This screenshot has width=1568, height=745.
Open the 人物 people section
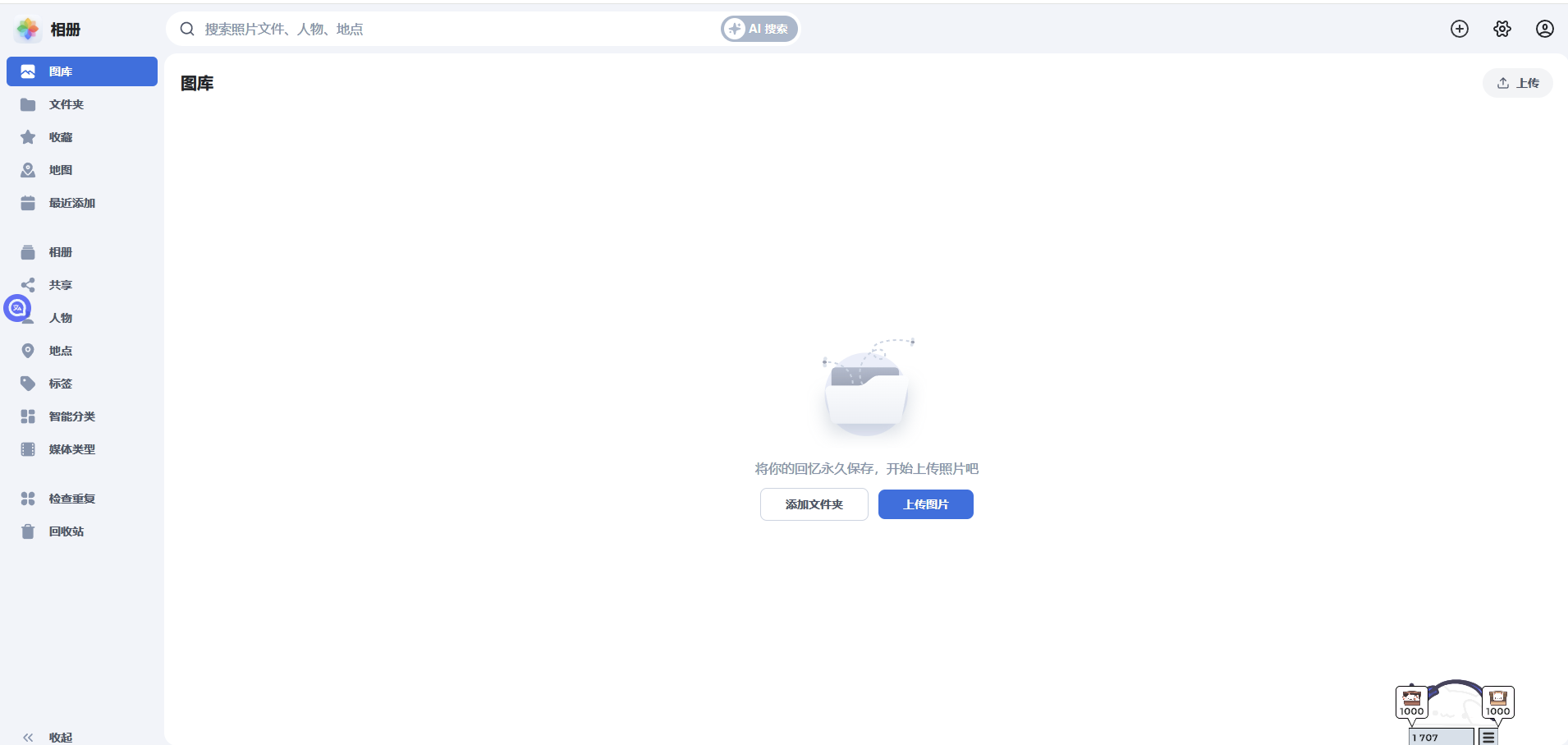(59, 318)
